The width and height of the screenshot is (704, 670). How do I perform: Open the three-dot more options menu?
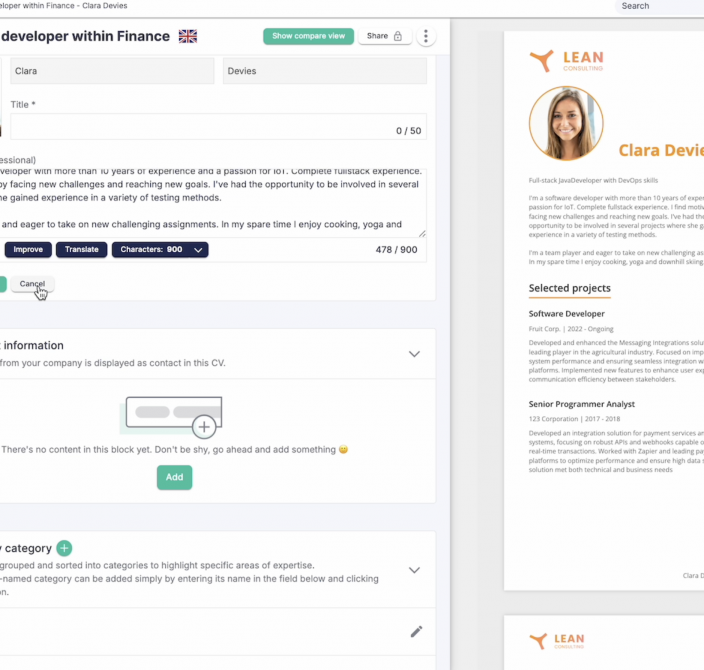point(426,36)
